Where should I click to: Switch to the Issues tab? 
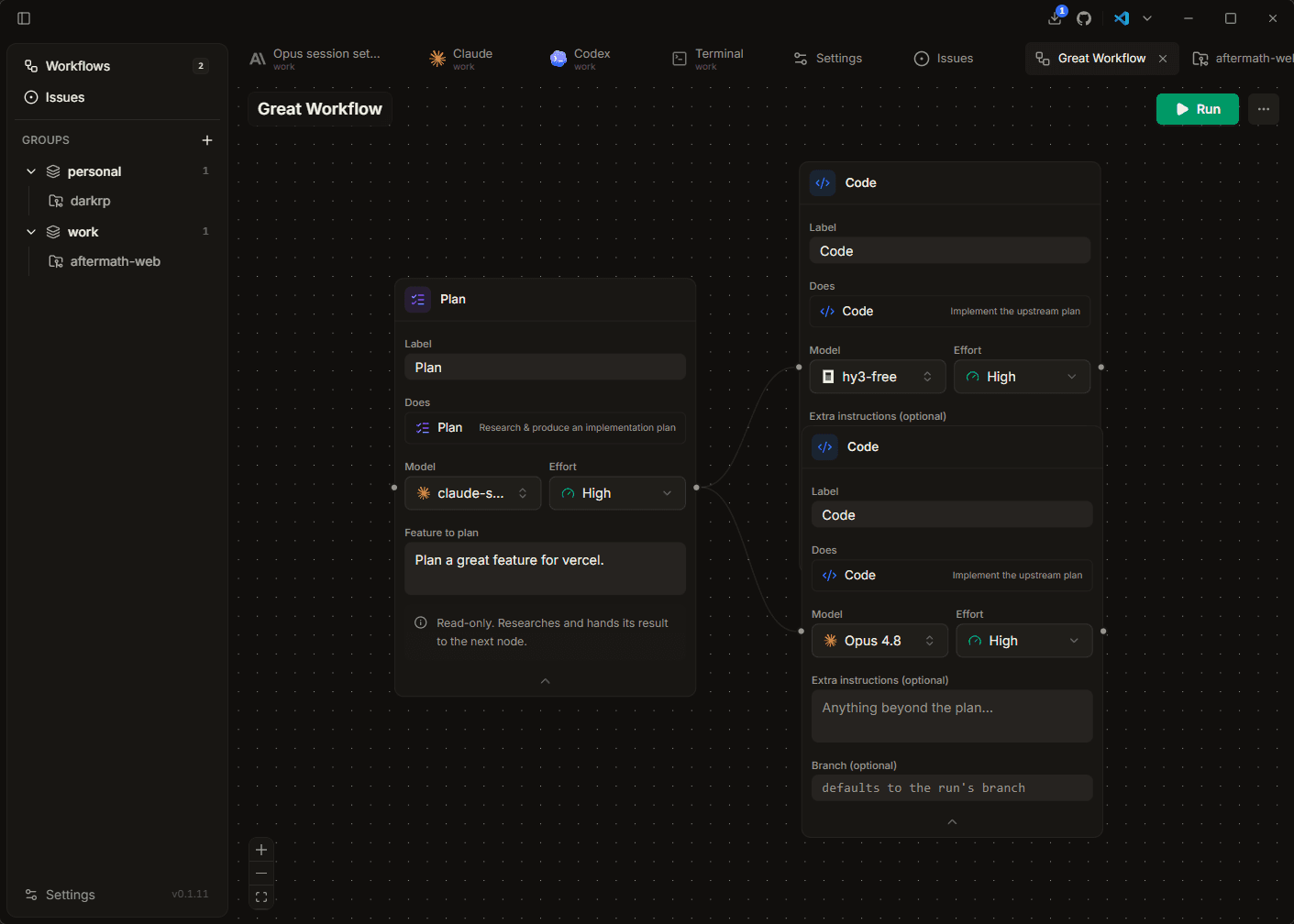click(944, 59)
